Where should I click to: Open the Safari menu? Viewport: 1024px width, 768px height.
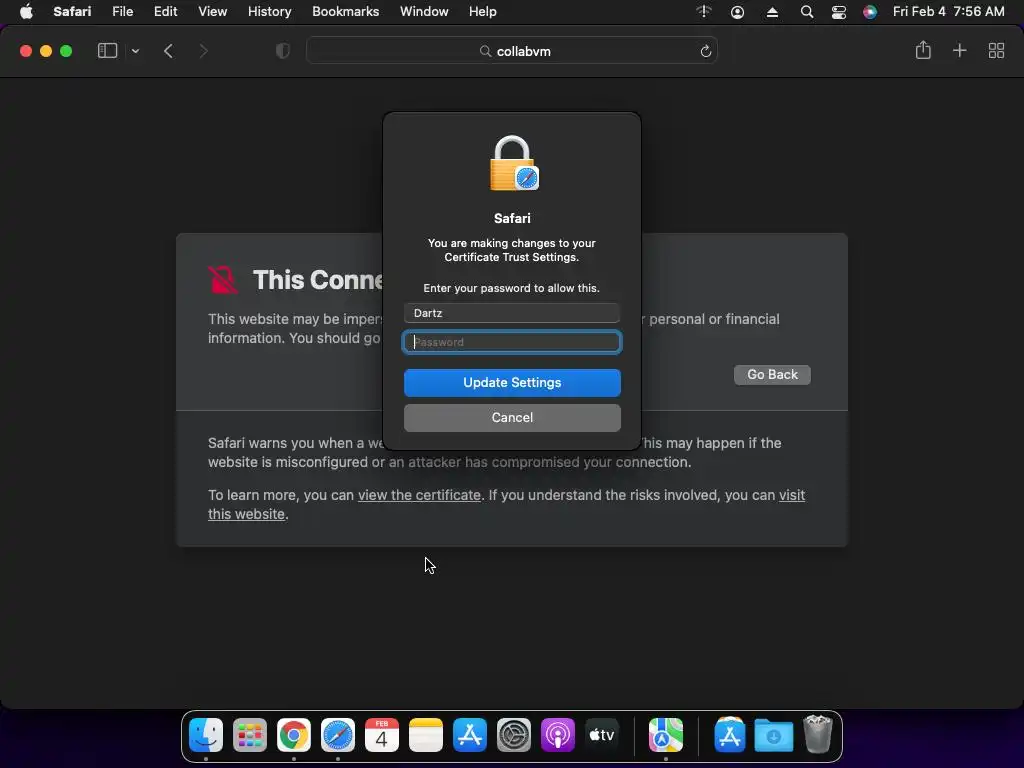(72, 12)
